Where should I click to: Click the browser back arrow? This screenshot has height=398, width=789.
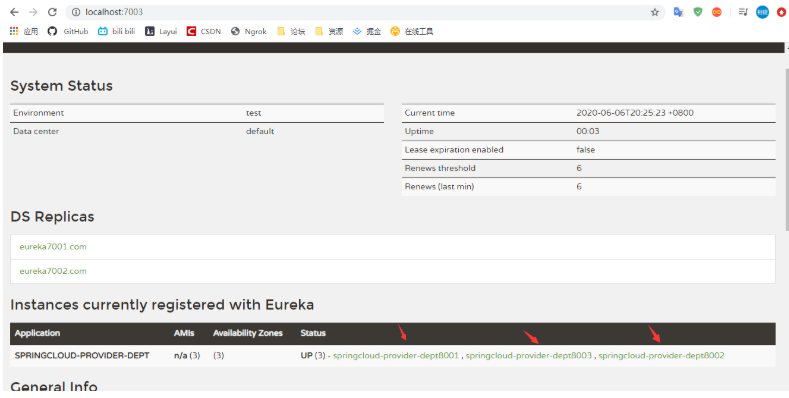click(14, 12)
